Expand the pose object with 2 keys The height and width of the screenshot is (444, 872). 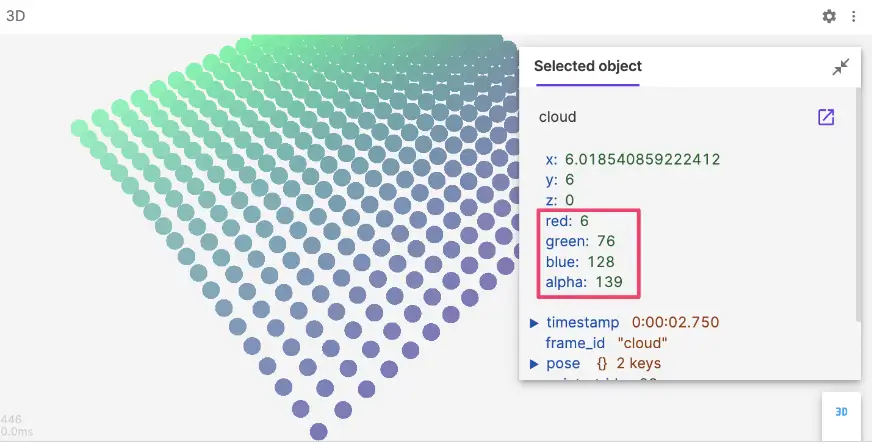[x=535, y=363]
